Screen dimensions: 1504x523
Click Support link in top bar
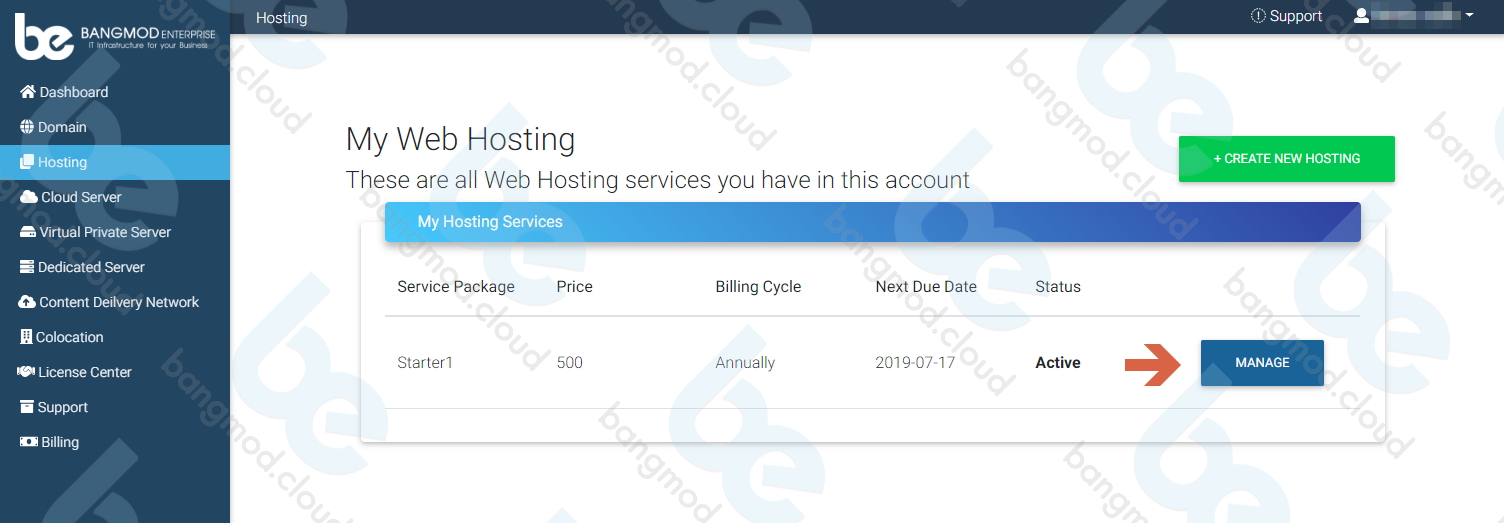[1287, 16]
